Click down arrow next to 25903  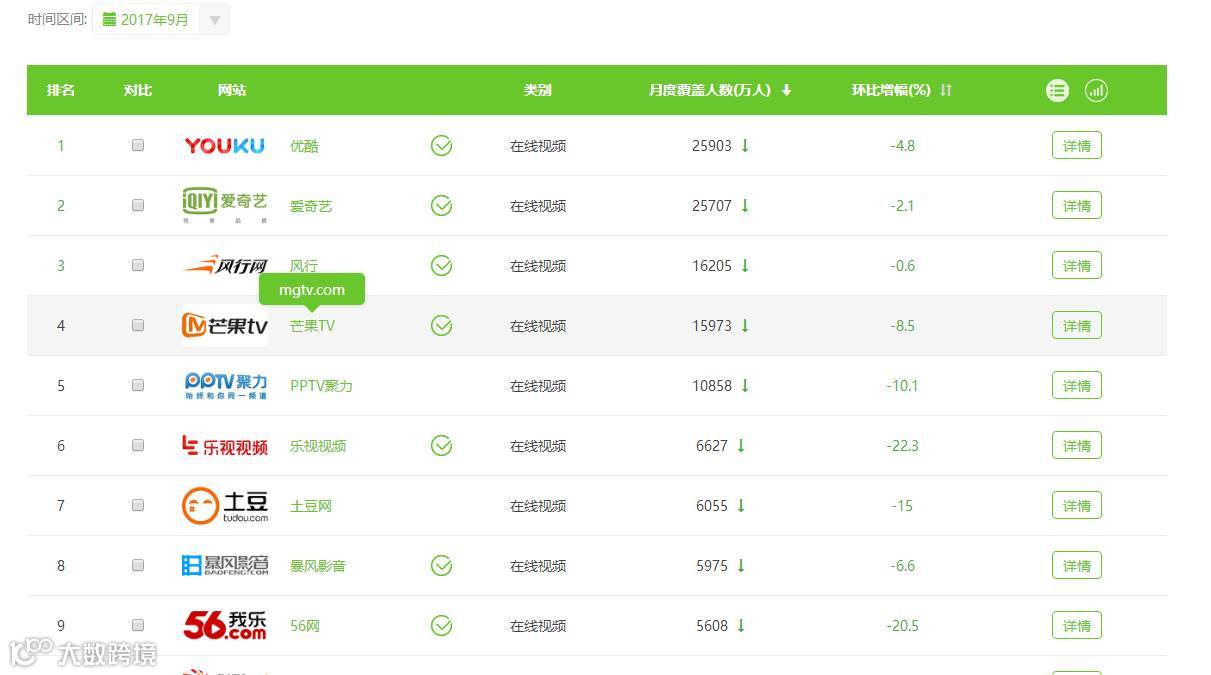745,146
